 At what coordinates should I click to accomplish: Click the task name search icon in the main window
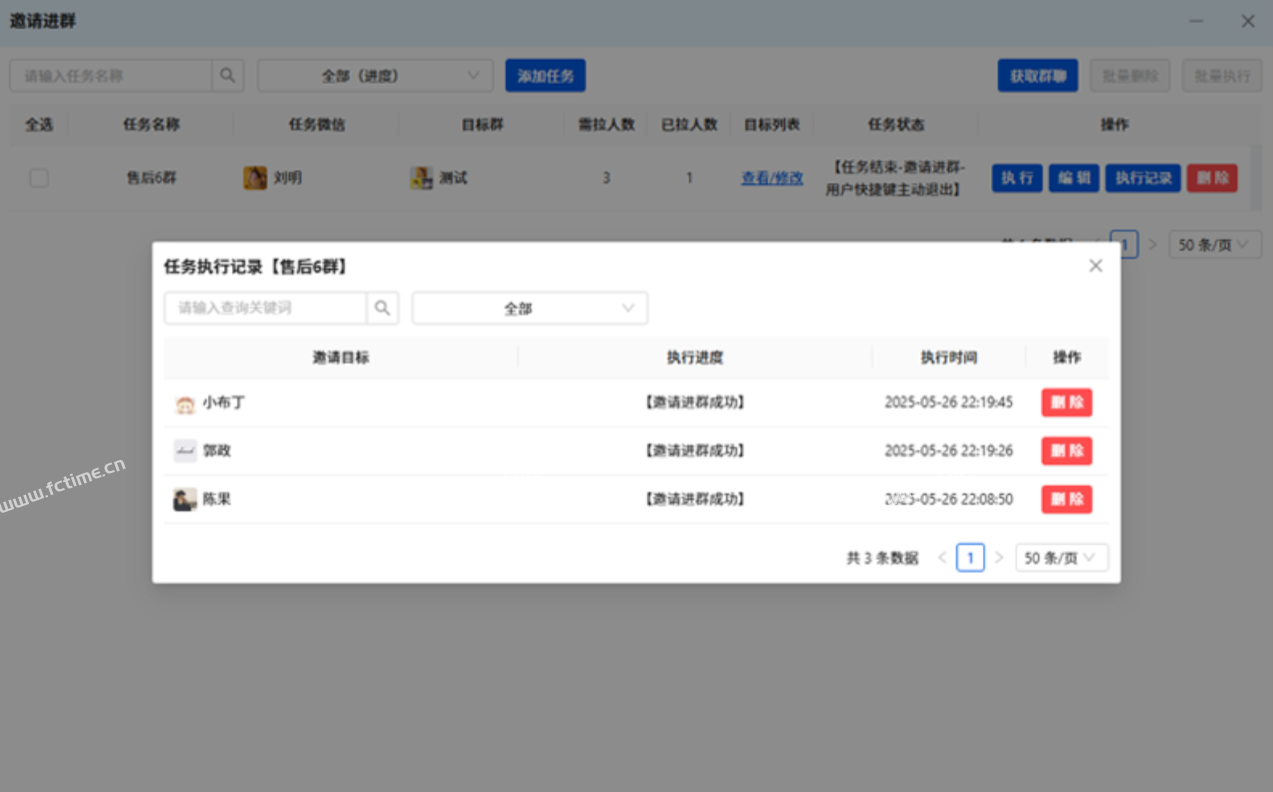228,75
